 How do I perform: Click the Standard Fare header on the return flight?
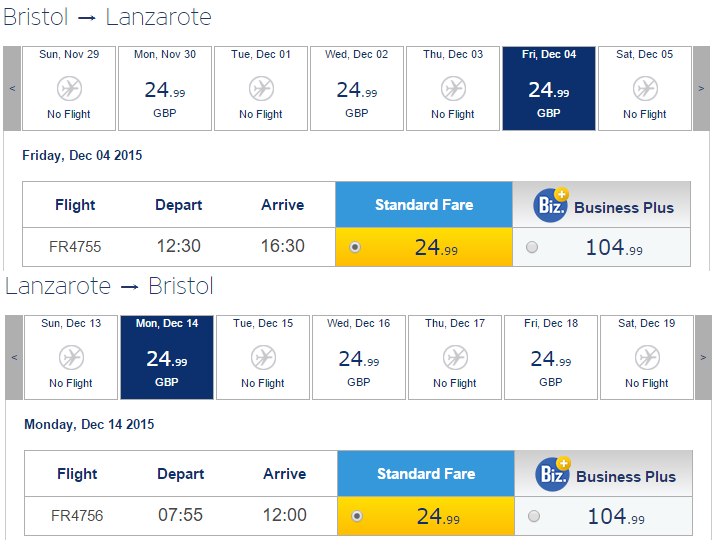(x=426, y=474)
